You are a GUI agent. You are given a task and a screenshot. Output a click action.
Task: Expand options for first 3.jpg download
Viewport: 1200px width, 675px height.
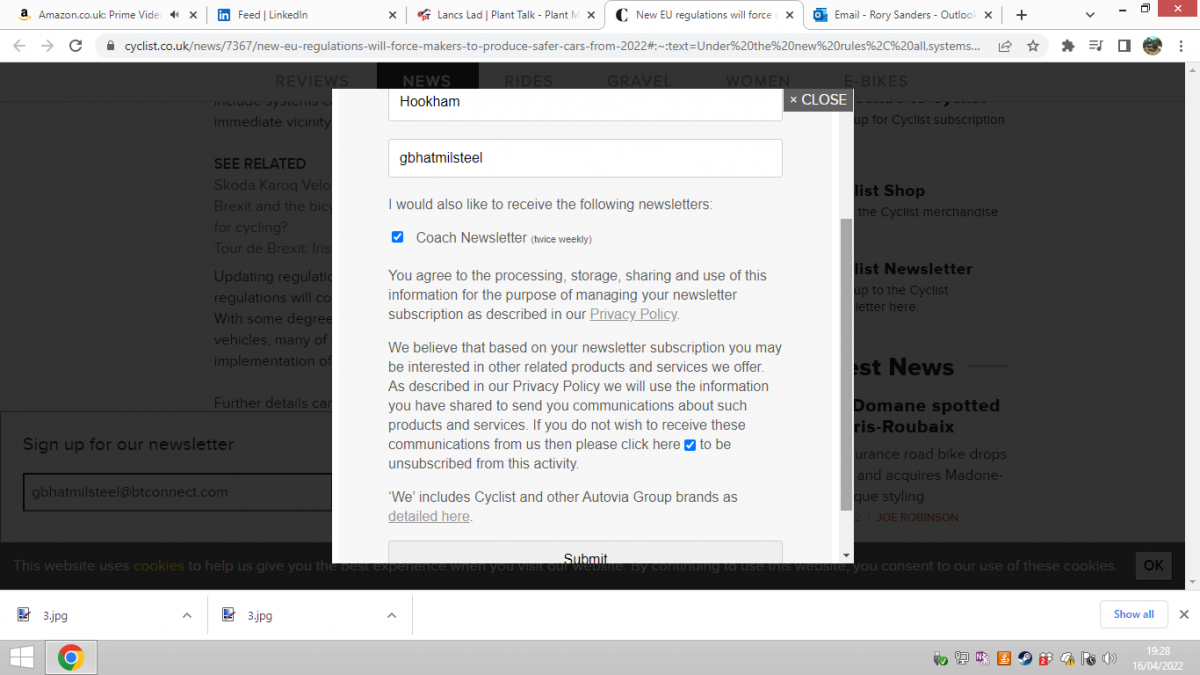(187, 615)
